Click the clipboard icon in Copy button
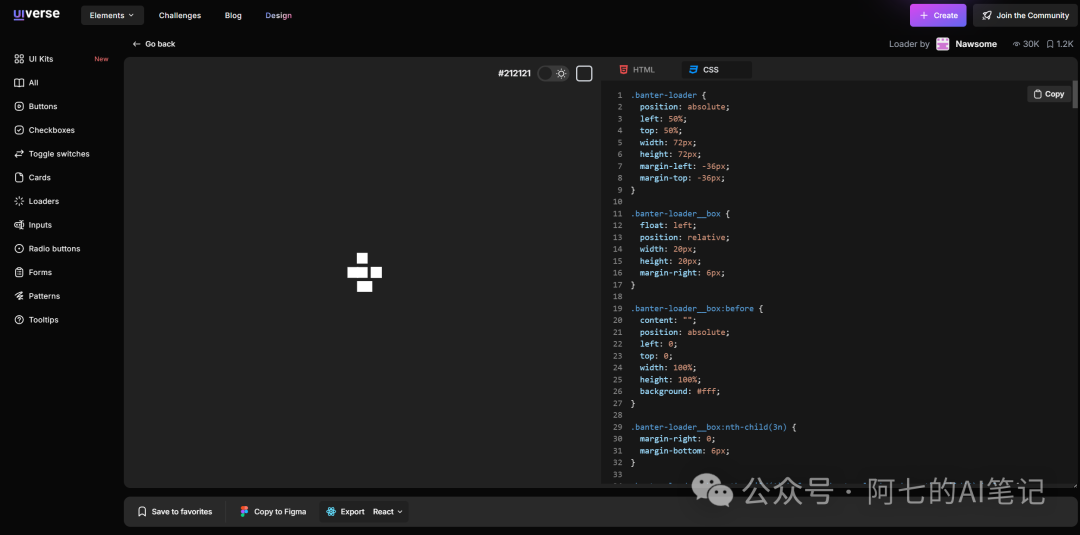This screenshot has height=535, width=1080. coord(1038,94)
